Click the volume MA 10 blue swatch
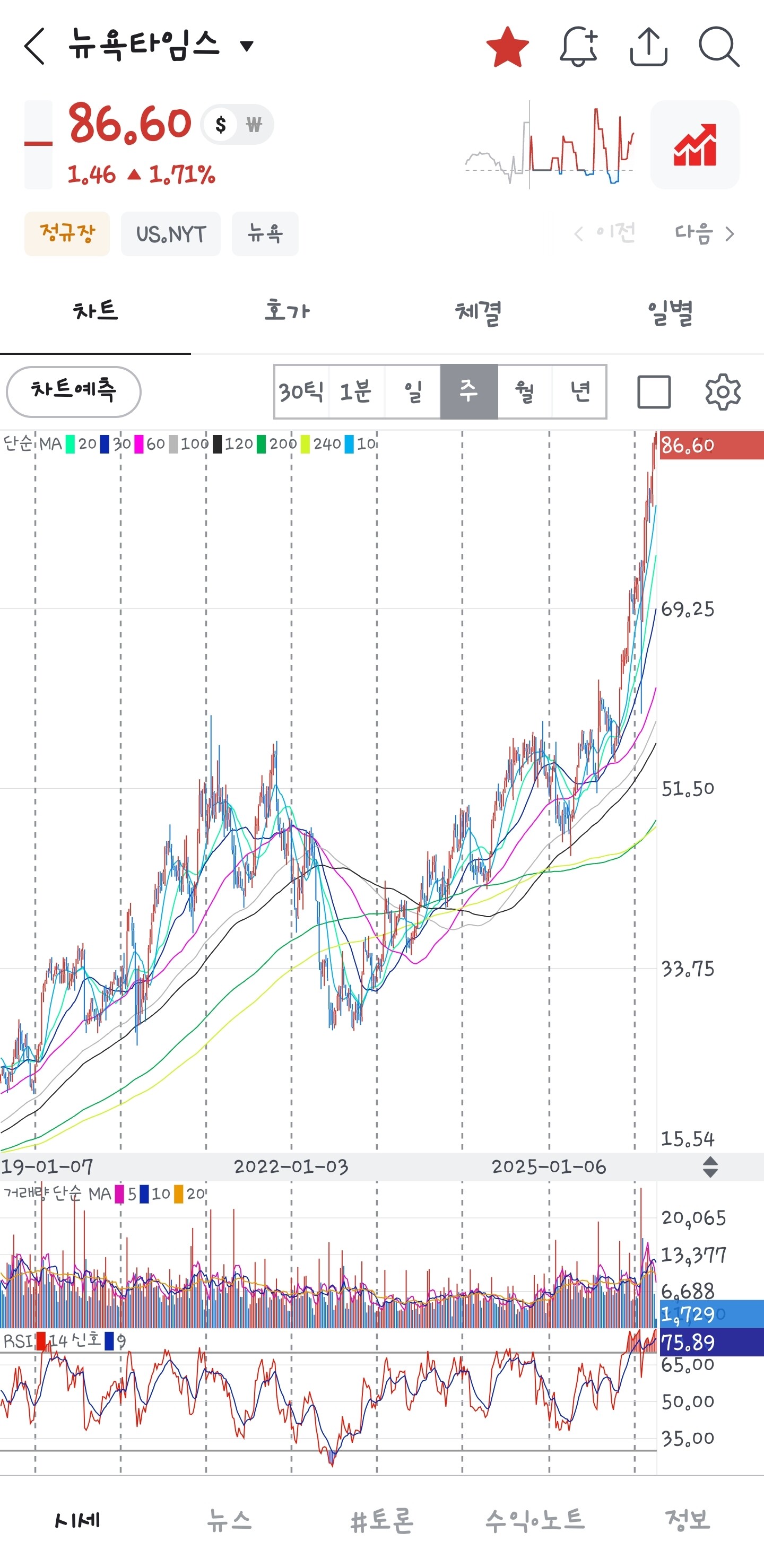 (x=144, y=1194)
